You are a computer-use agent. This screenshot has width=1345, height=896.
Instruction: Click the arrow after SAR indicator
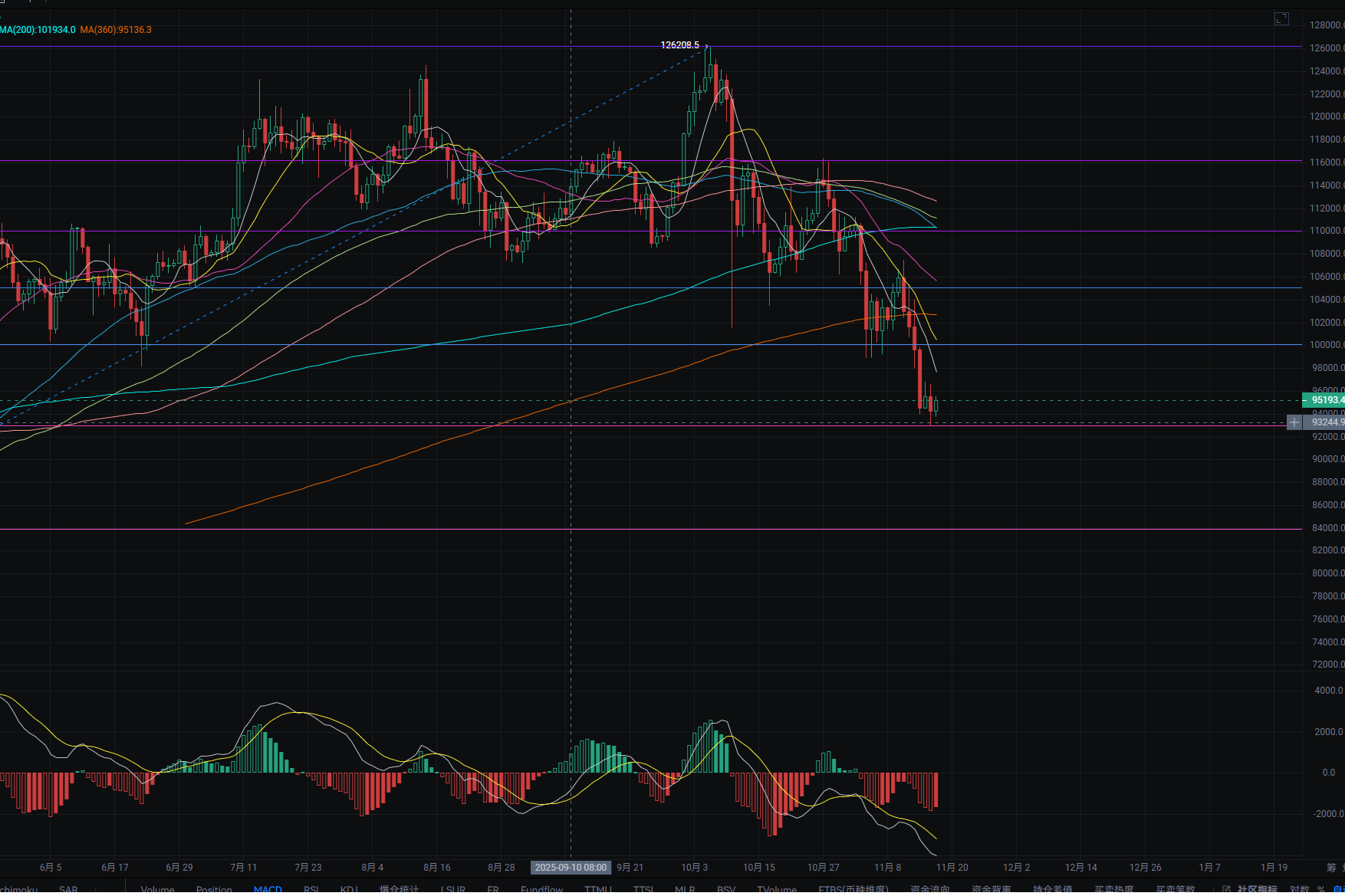coord(94,890)
